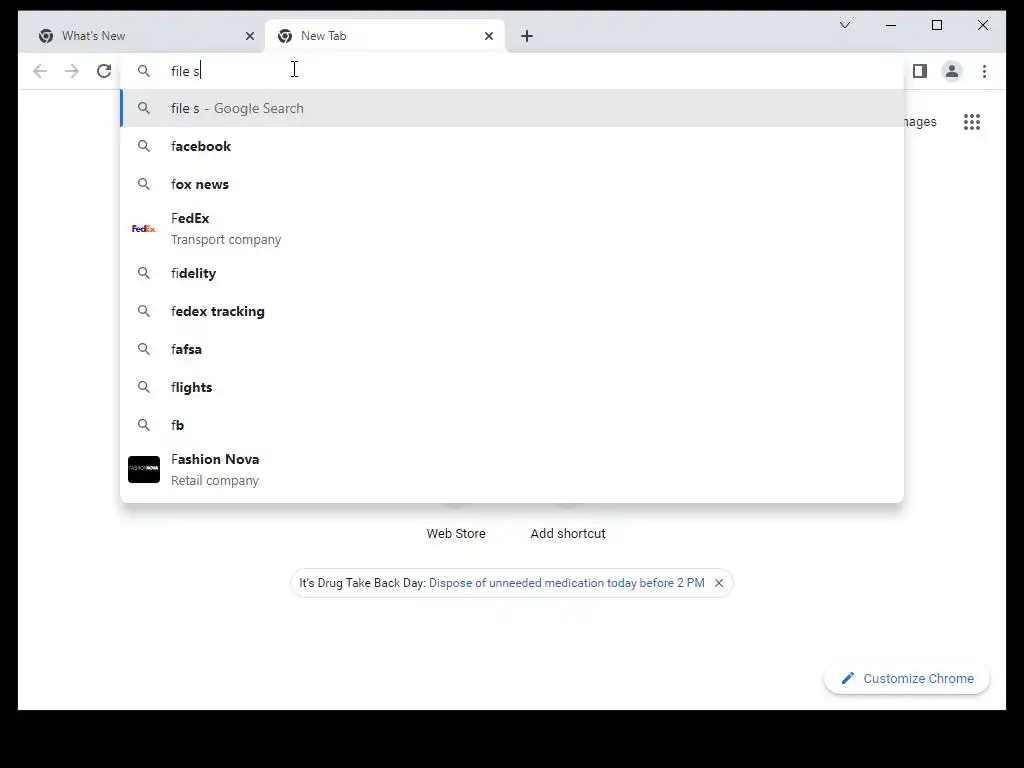Click the FedEx logo icon in suggestions
1024x768 pixels.
tap(144, 229)
